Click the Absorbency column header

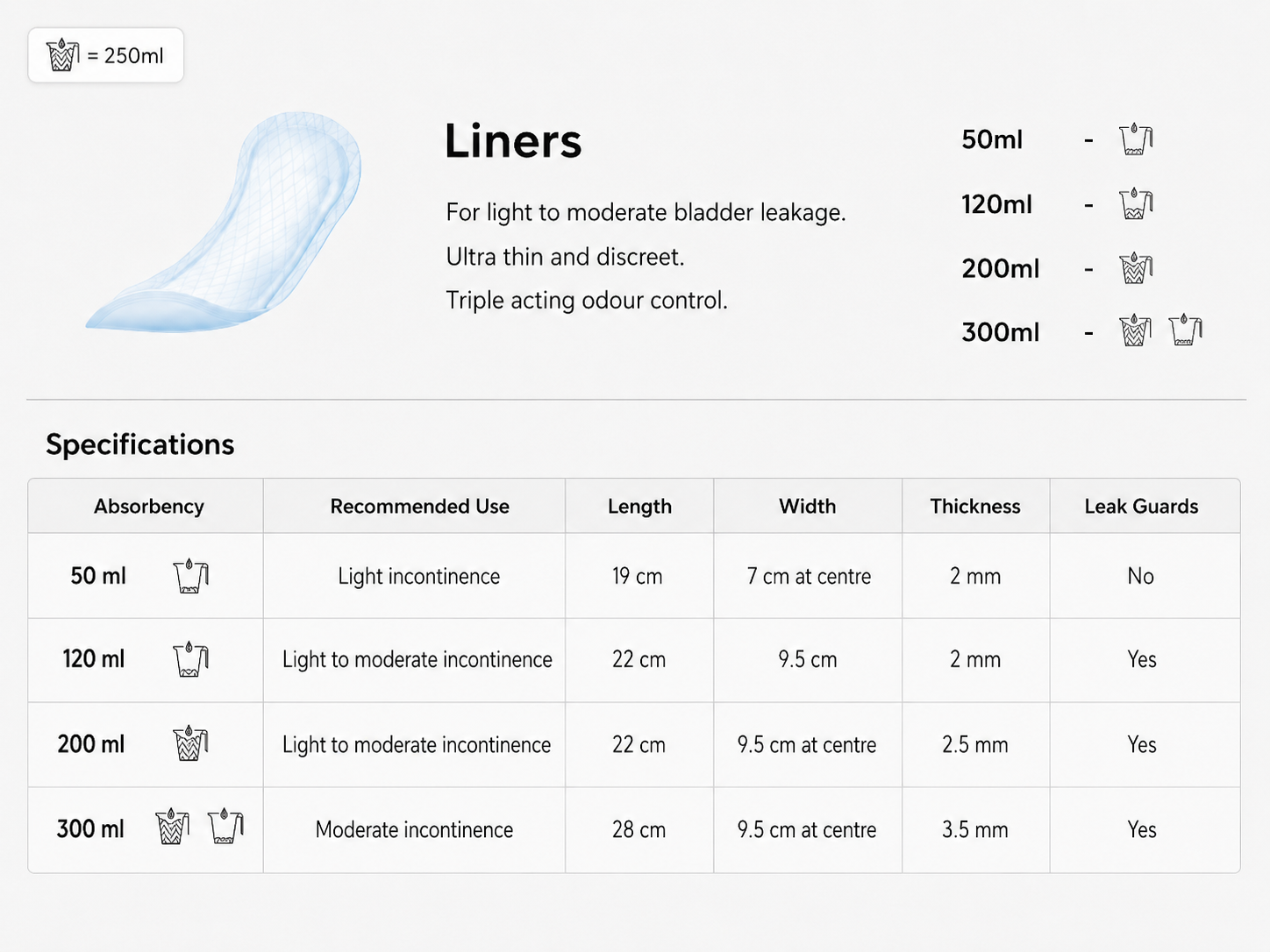coord(149,506)
